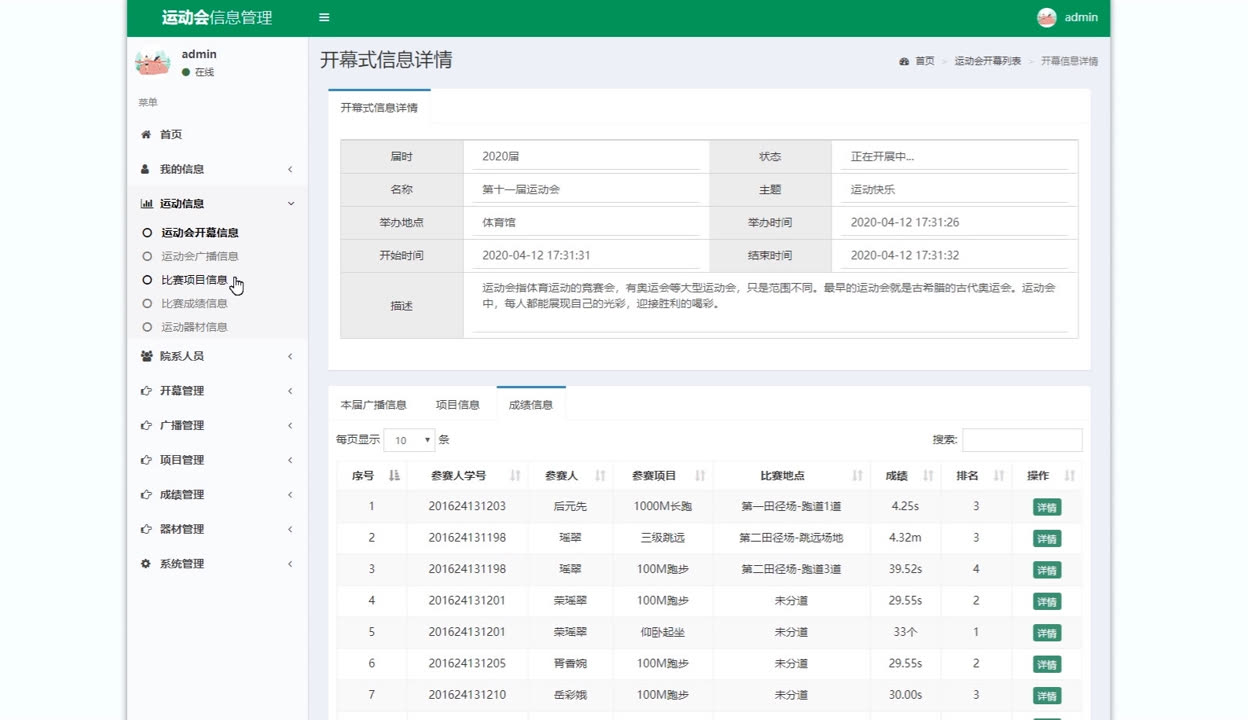Open 系统管理 via the gear icon
Image resolution: width=1248 pixels, height=720 pixels.
[x=144, y=563]
